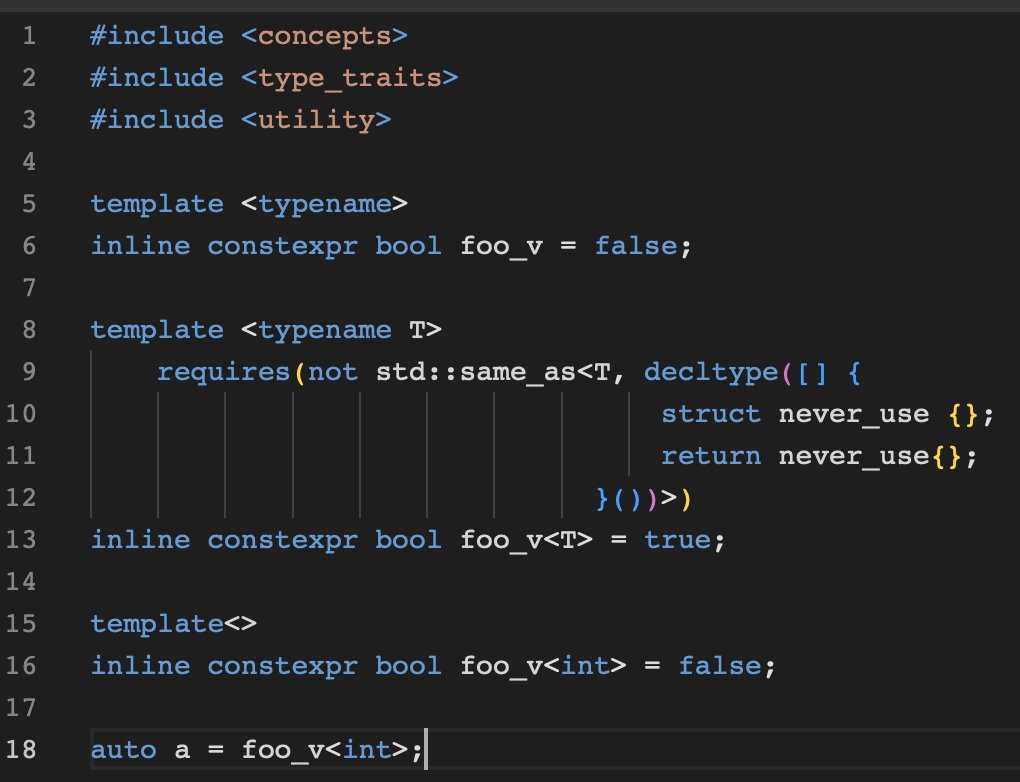Click the decltype keyword on line 9
The image size is (1020, 782).
pyautogui.click(x=712, y=371)
